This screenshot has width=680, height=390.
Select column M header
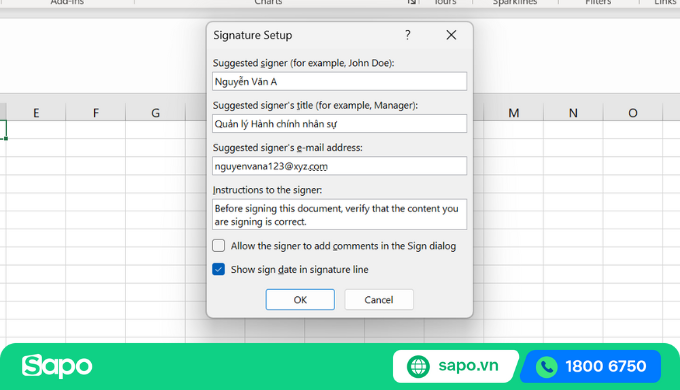pyautogui.click(x=513, y=113)
